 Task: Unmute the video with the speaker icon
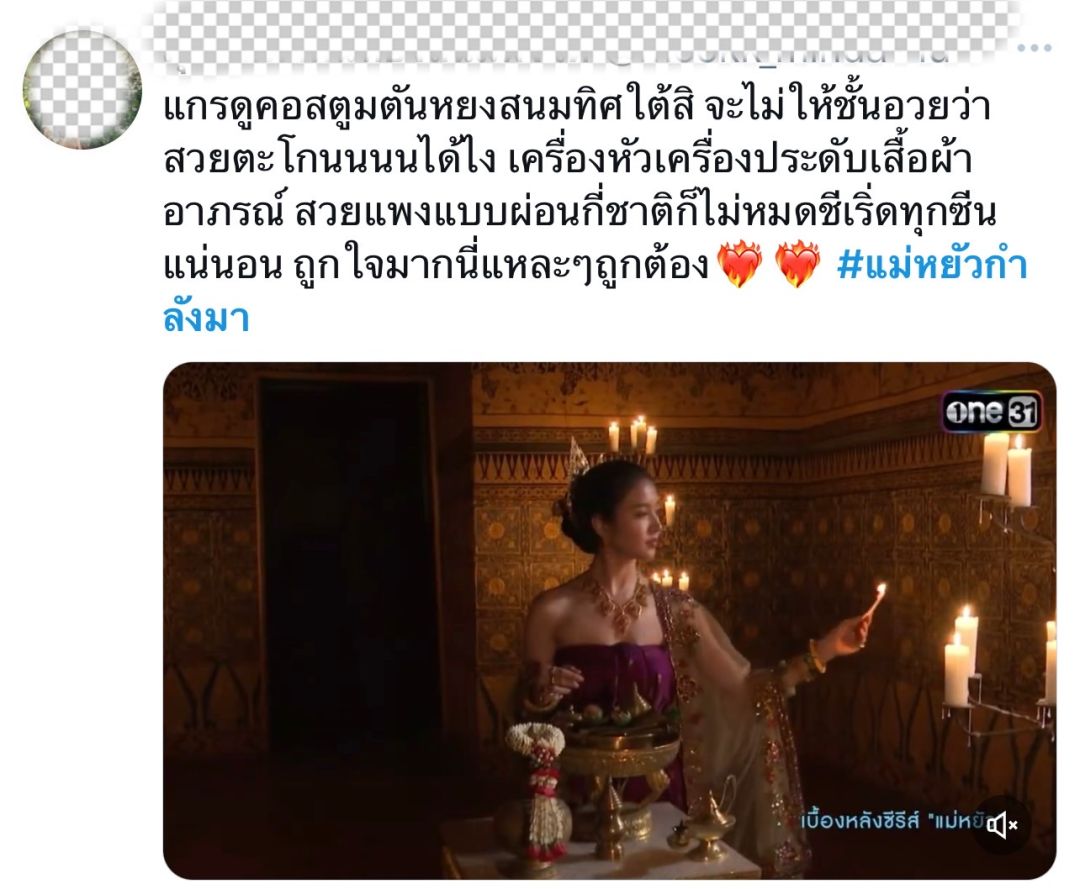1003,824
